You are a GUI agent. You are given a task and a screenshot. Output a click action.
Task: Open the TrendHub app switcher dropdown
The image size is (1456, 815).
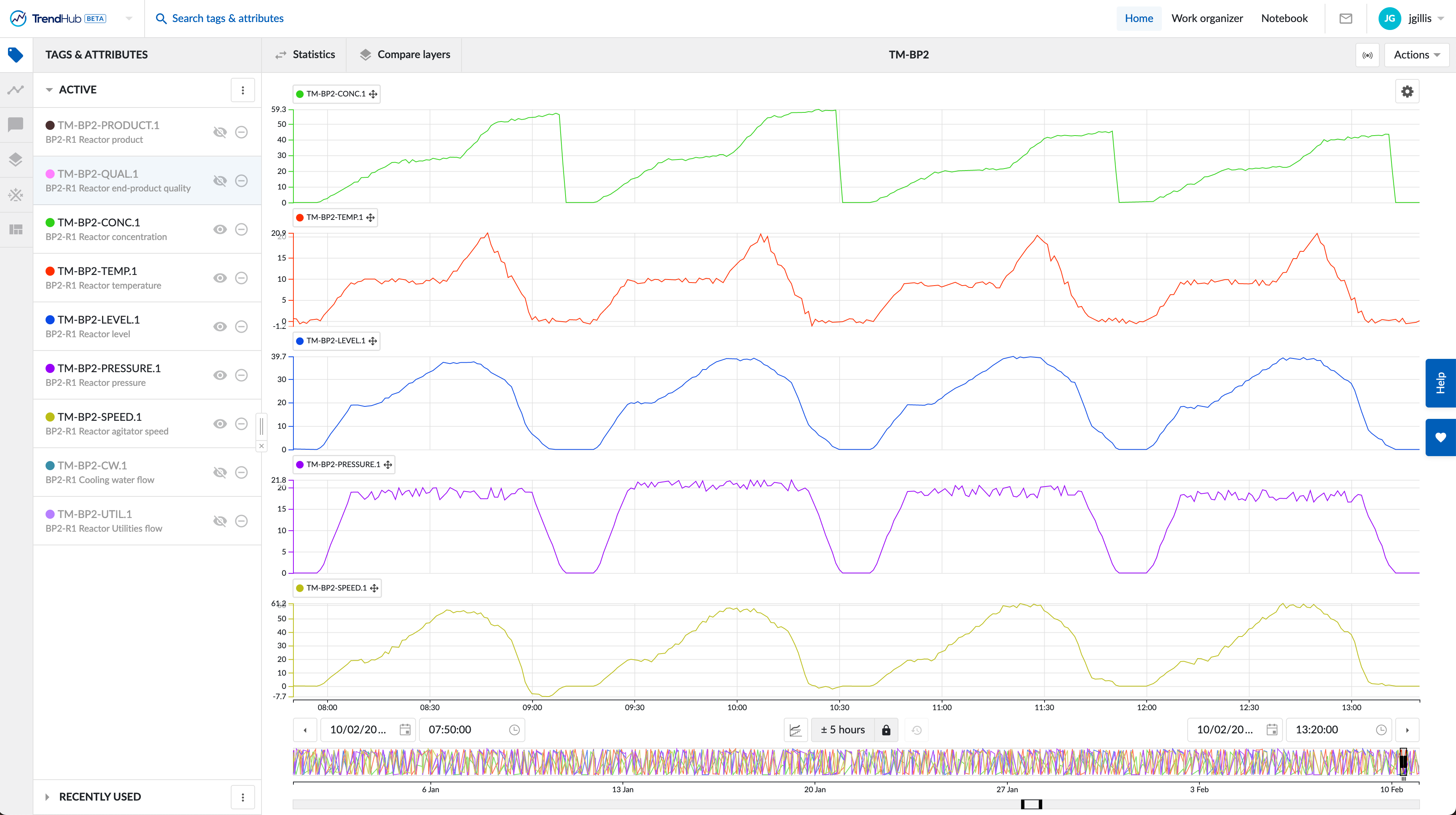129,19
